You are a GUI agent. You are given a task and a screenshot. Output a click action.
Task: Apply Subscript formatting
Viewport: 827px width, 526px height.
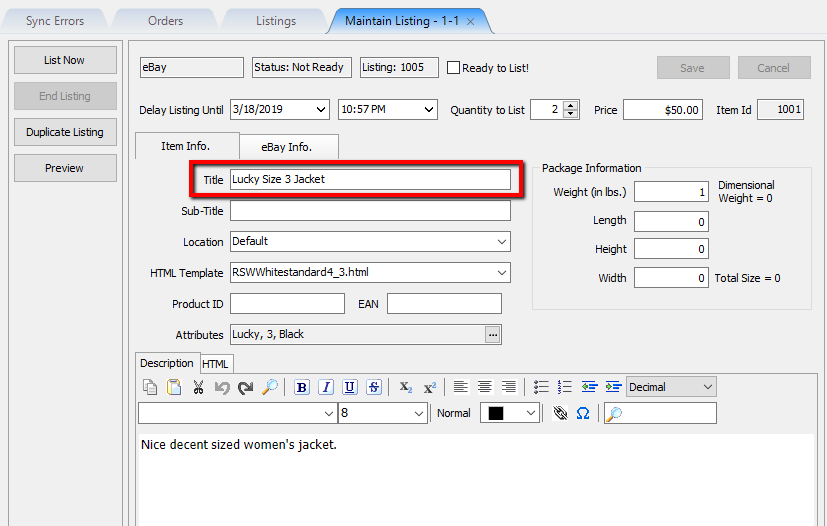coord(406,387)
